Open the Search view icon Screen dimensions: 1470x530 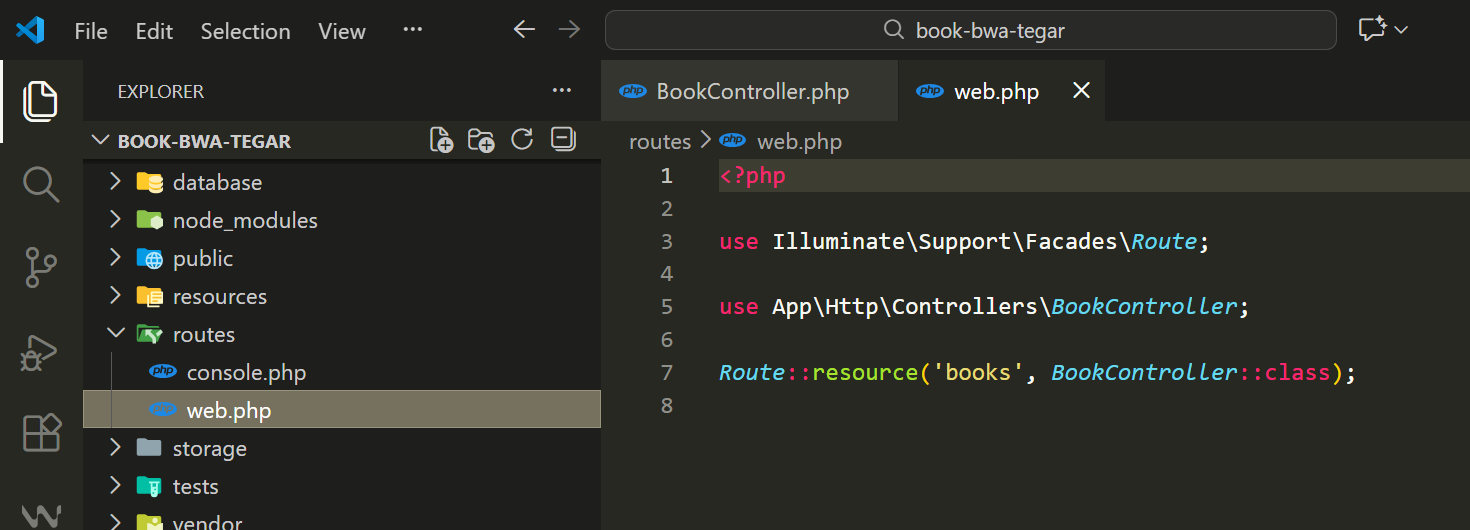click(40, 185)
